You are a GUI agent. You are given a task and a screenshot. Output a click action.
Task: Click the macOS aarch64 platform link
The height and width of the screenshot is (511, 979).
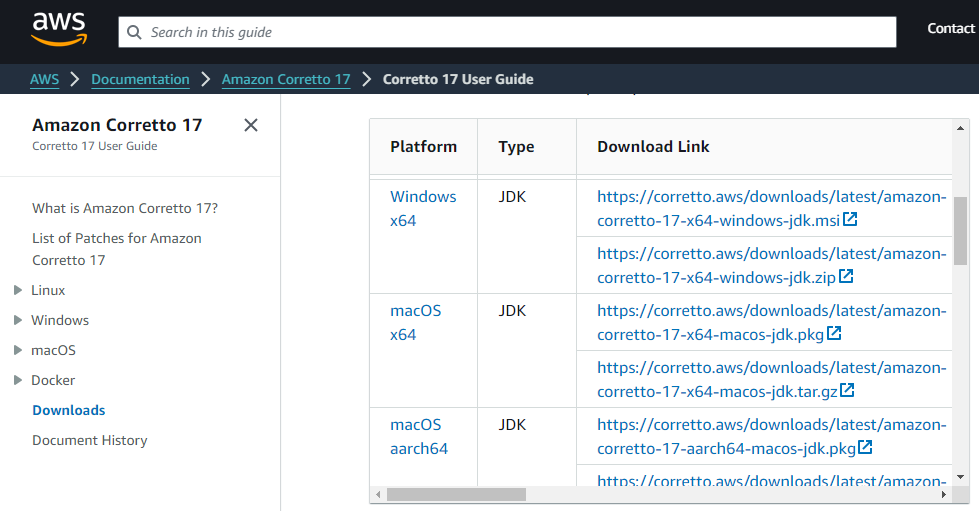click(x=419, y=437)
